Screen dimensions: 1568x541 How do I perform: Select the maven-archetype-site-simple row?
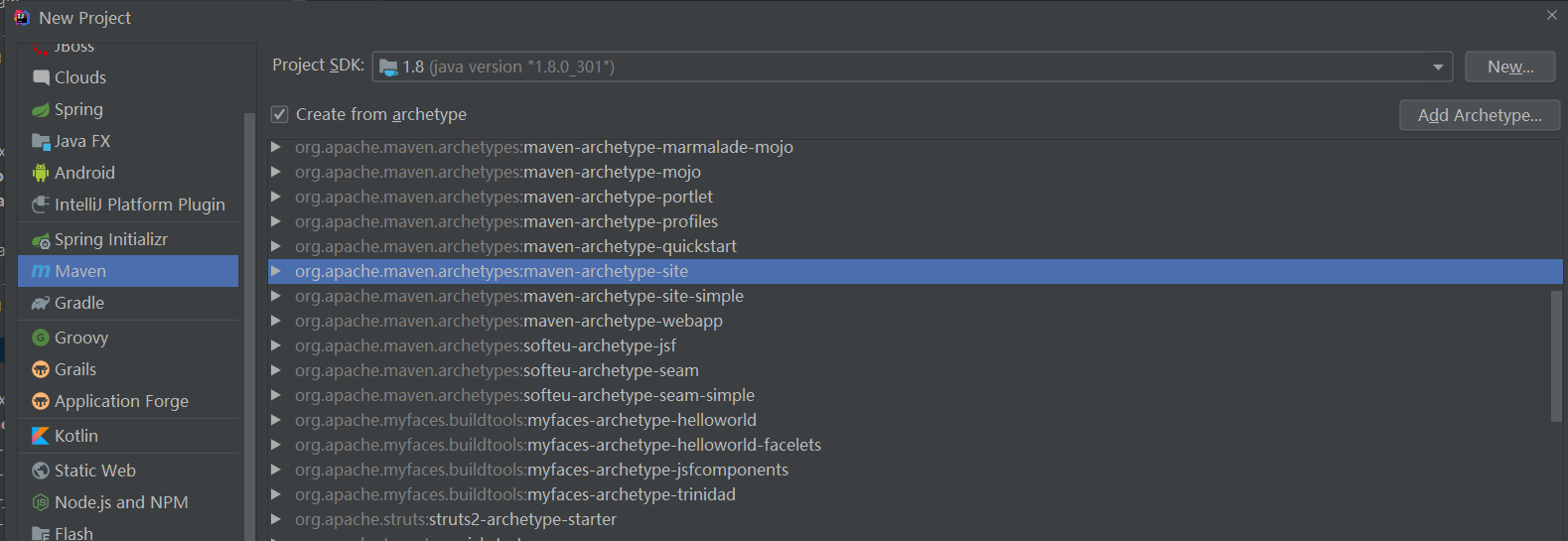(915, 296)
